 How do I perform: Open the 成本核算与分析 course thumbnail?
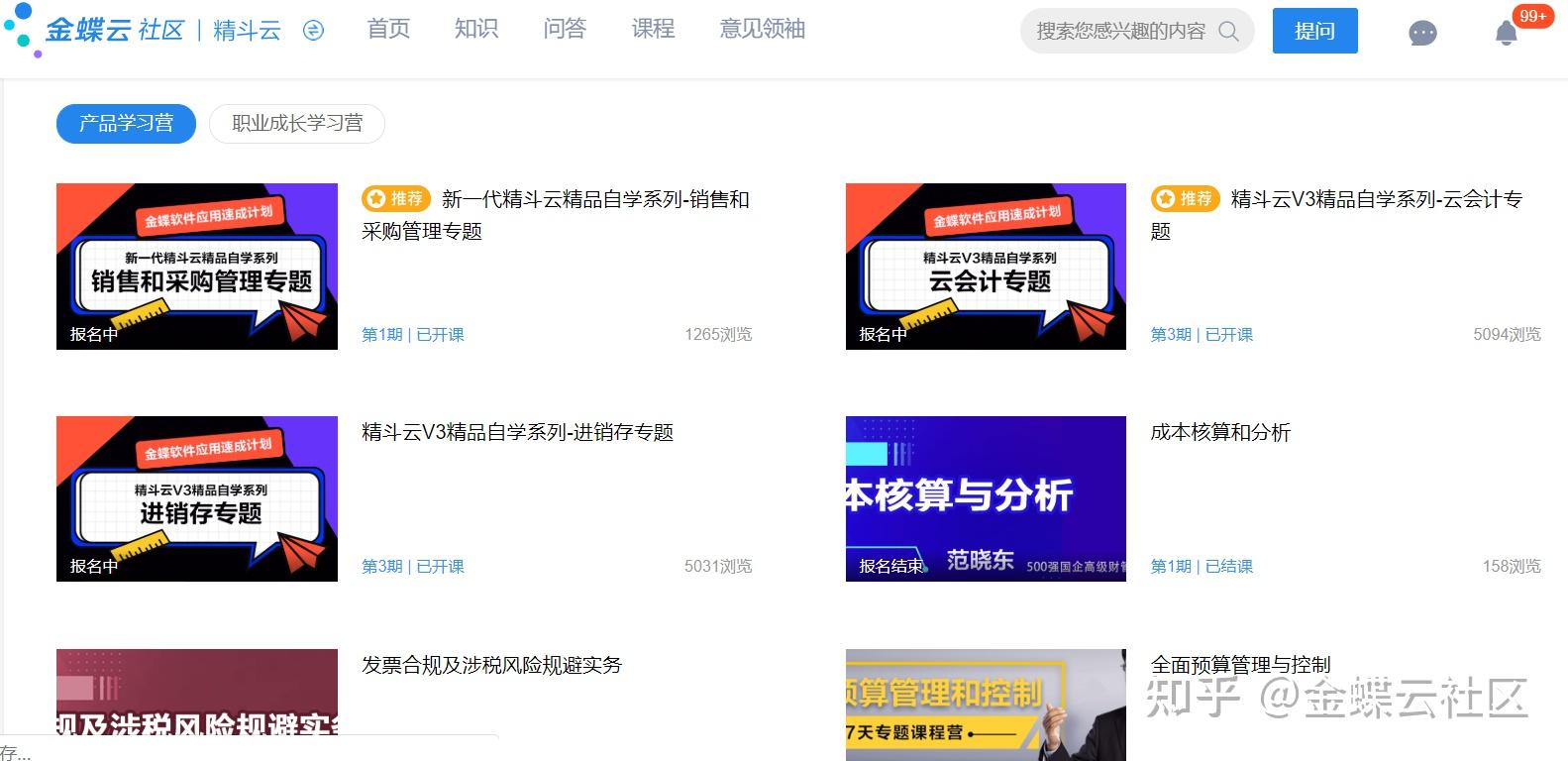(986, 498)
